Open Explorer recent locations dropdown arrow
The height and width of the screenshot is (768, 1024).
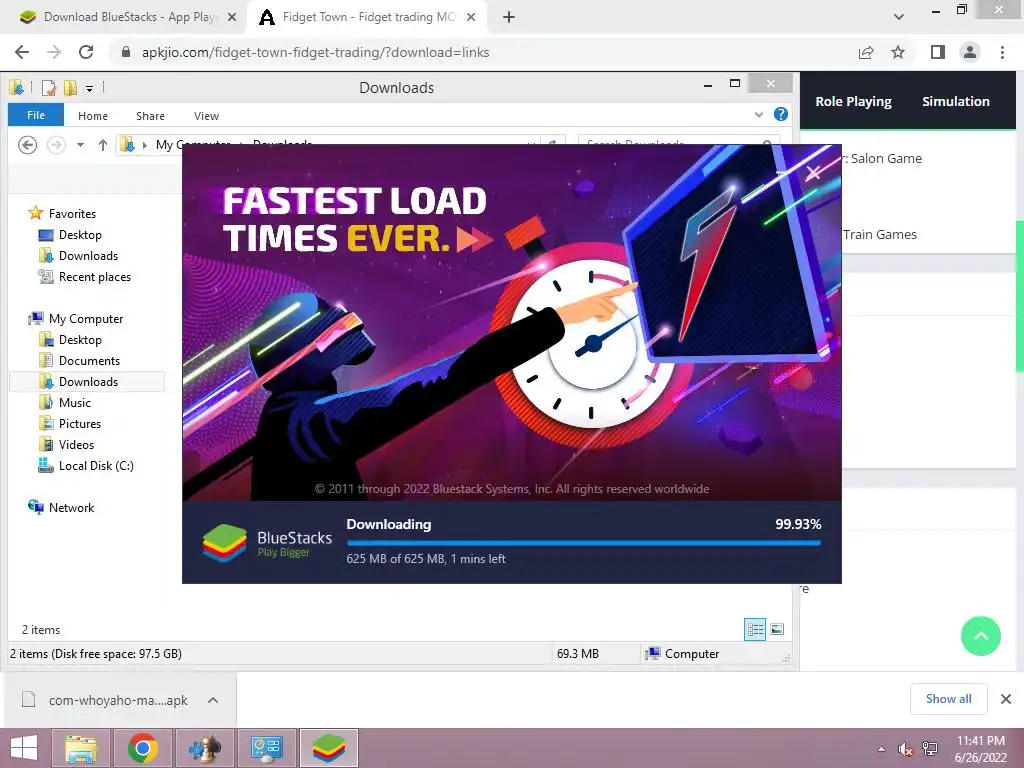pos(80,145)
